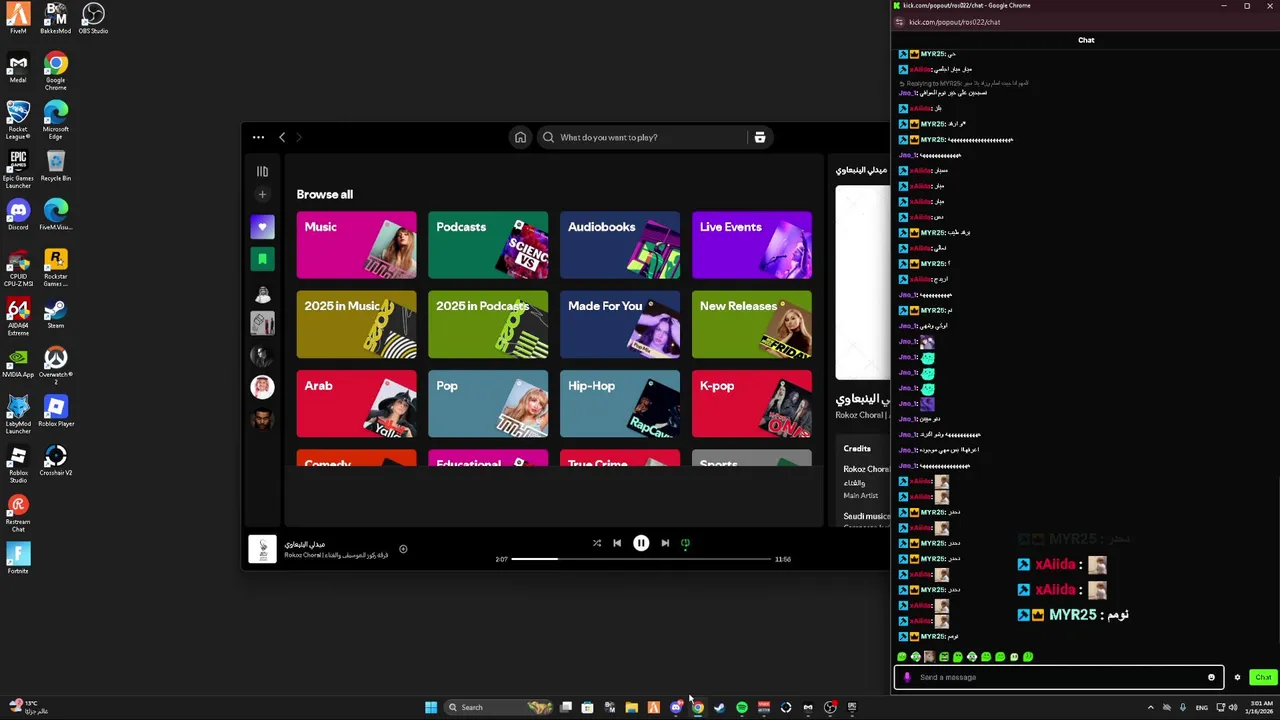1280x720 pixels.
Task: Open the 2025 in Podcasts tile
Action: 488,324
